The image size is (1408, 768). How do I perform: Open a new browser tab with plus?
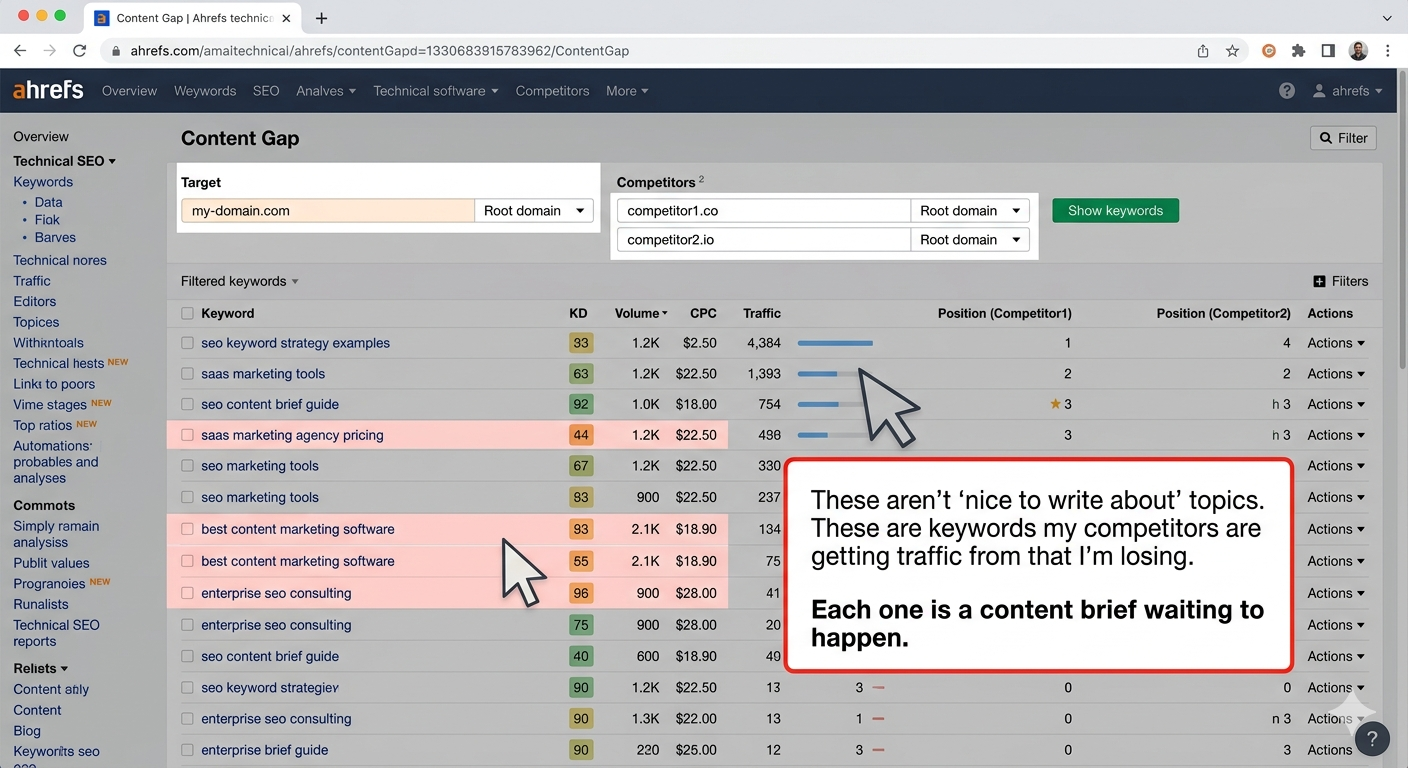[321, 18]
